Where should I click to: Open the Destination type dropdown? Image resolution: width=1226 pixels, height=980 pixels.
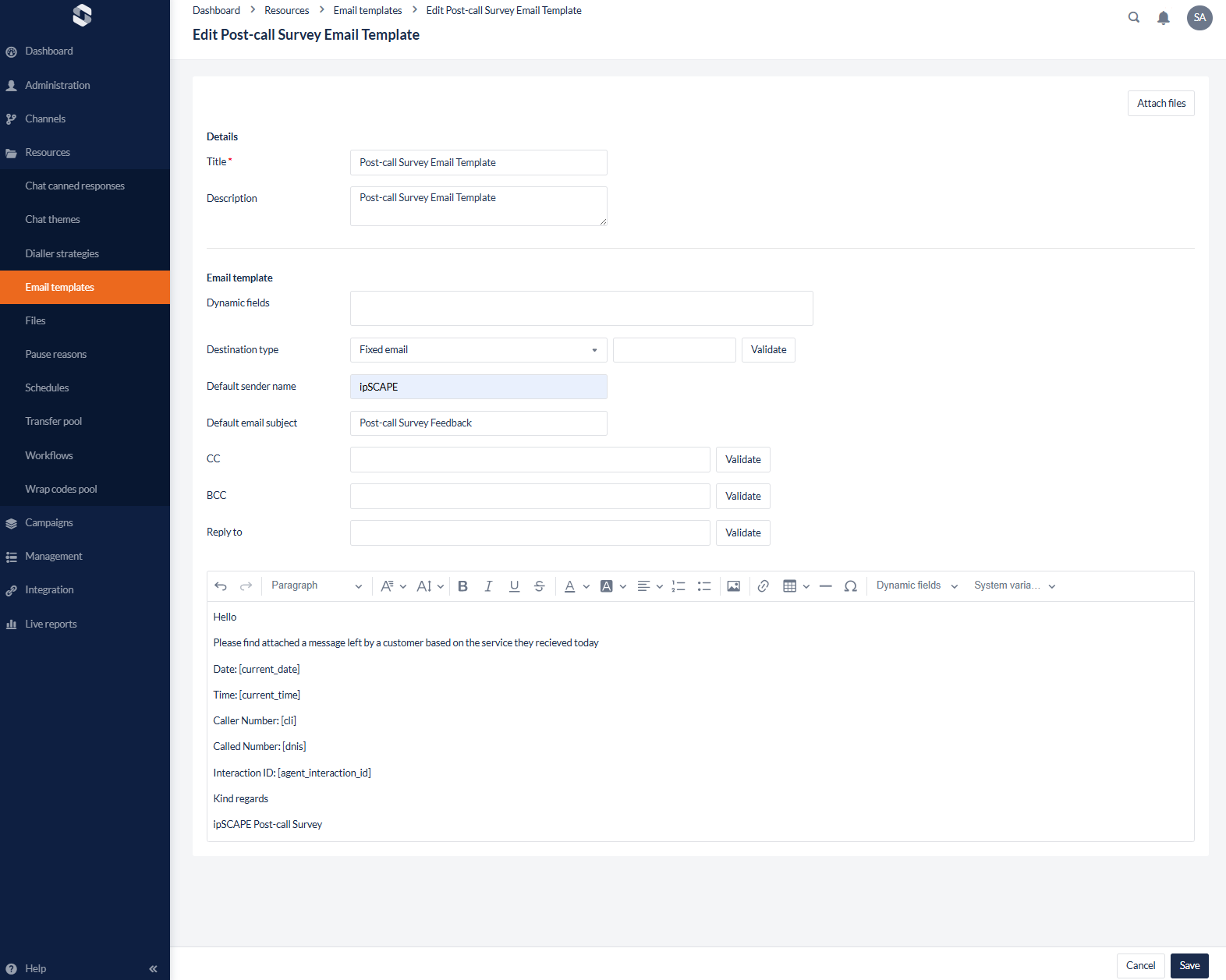point(478,350)
